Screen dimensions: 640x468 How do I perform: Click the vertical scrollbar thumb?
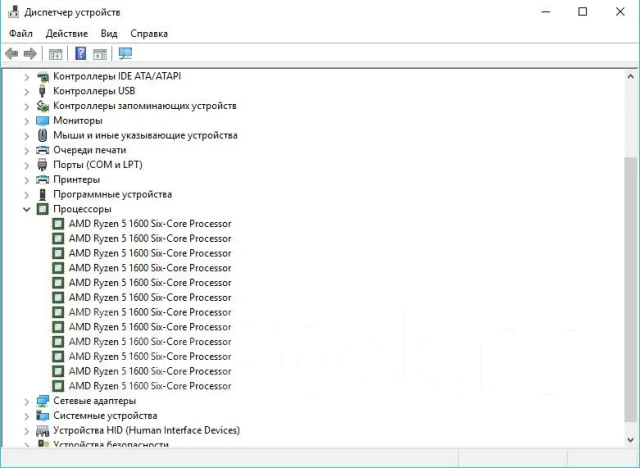630,290
